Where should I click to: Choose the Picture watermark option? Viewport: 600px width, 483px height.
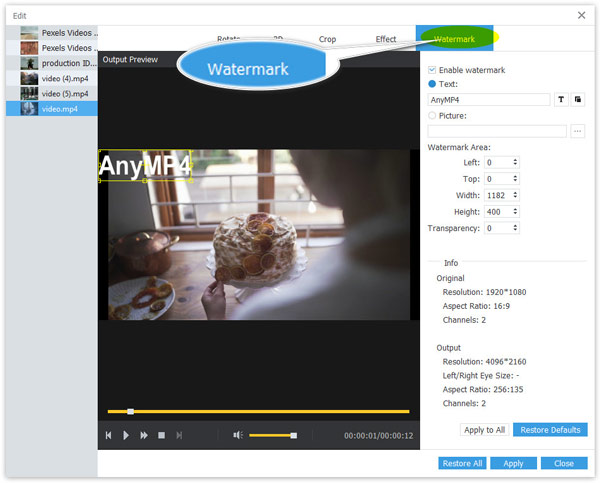point(432,116)
